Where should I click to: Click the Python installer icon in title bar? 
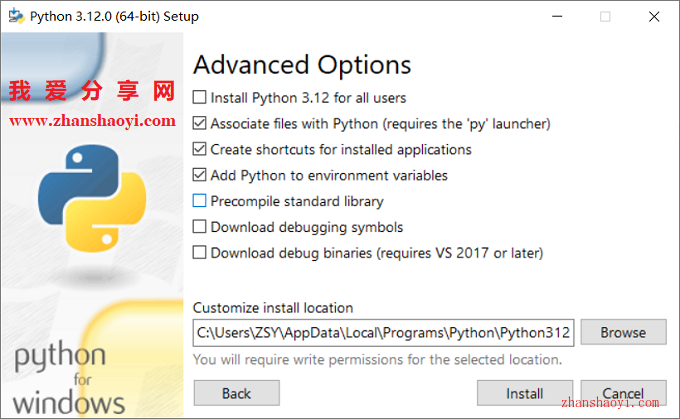click(x=16, y=16)
